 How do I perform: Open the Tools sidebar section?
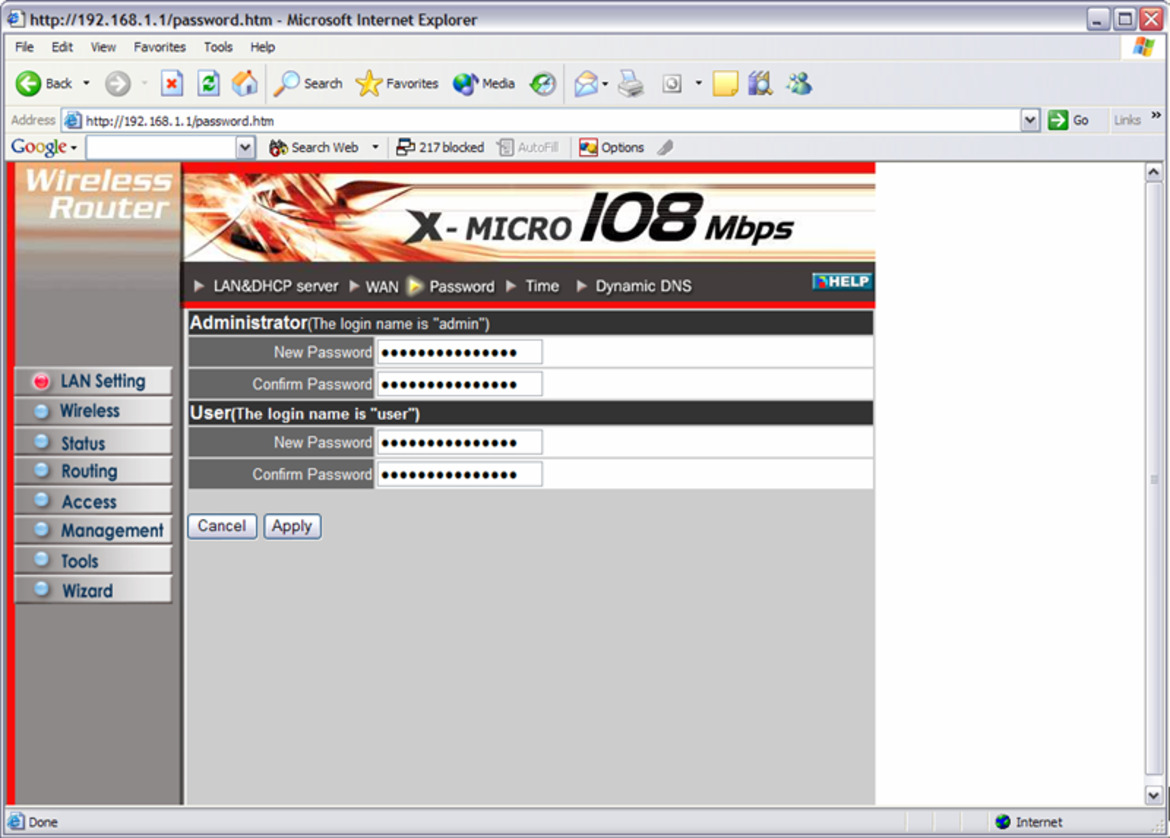pos(93,560)
